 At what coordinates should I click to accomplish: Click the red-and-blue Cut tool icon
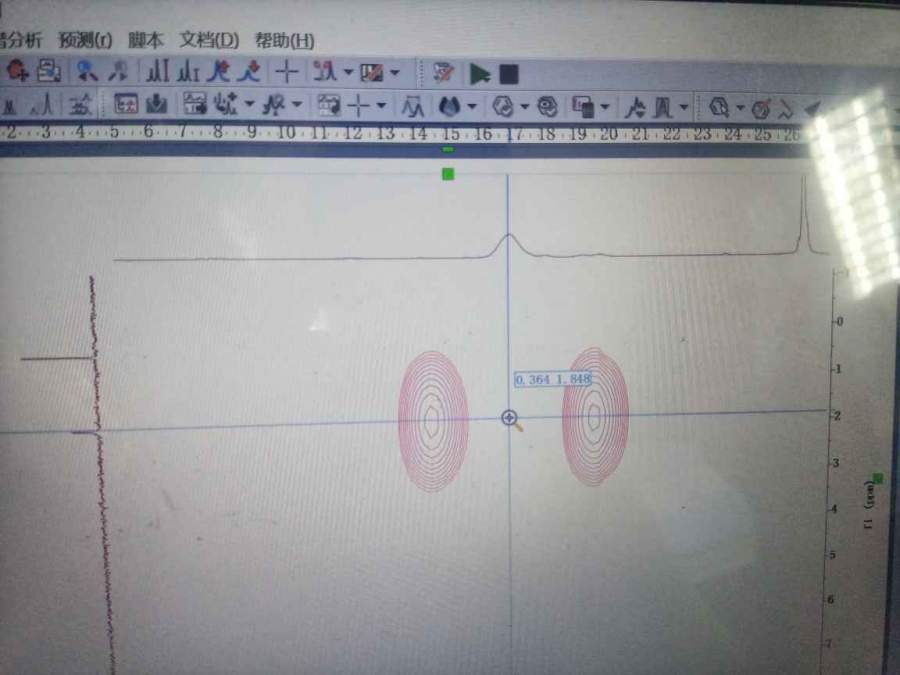coord(324,72)
